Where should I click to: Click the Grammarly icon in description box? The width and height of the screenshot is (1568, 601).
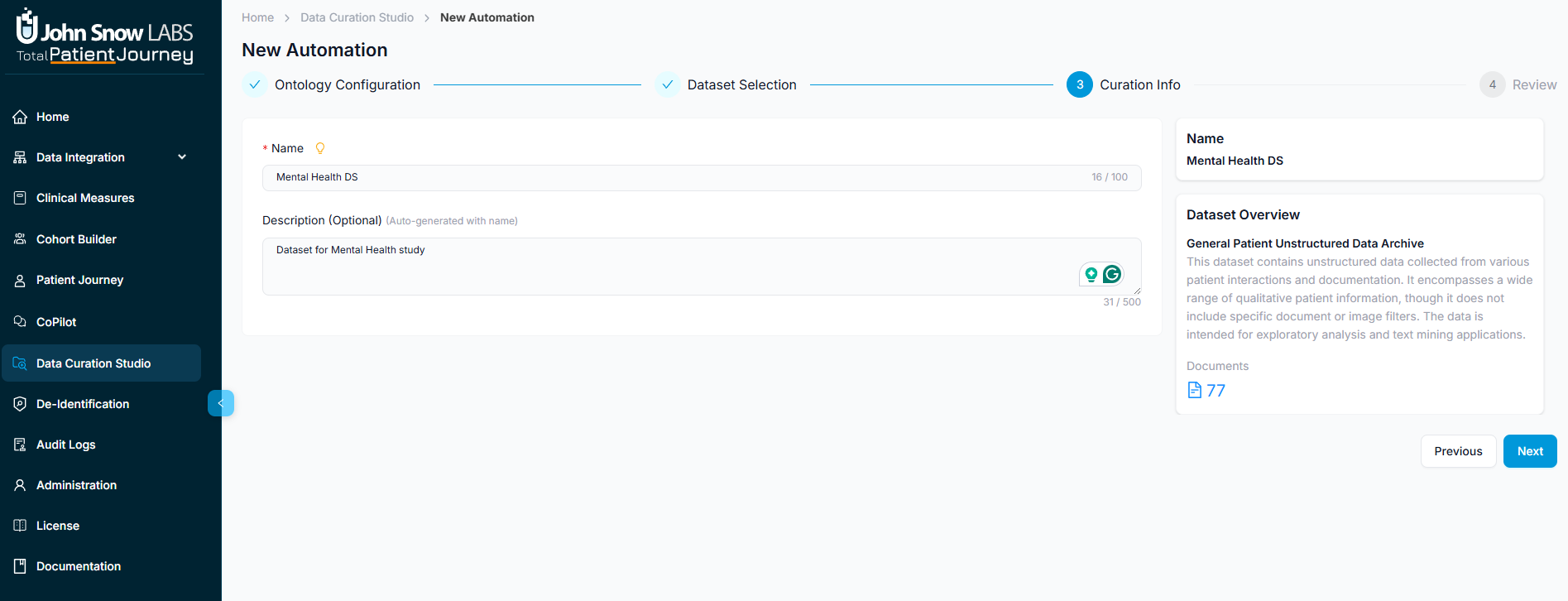(1112, 274)
